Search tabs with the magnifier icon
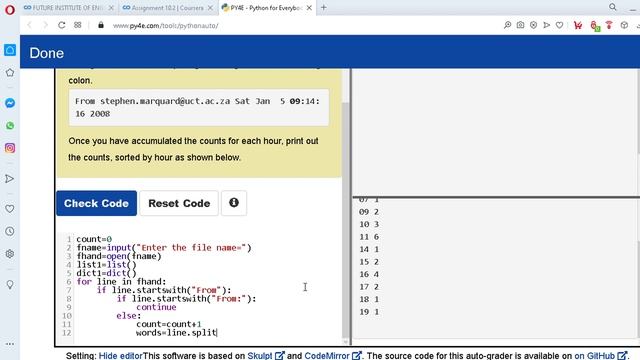The image size is (640, 360). pyautogui.click(x=613, y=7)
